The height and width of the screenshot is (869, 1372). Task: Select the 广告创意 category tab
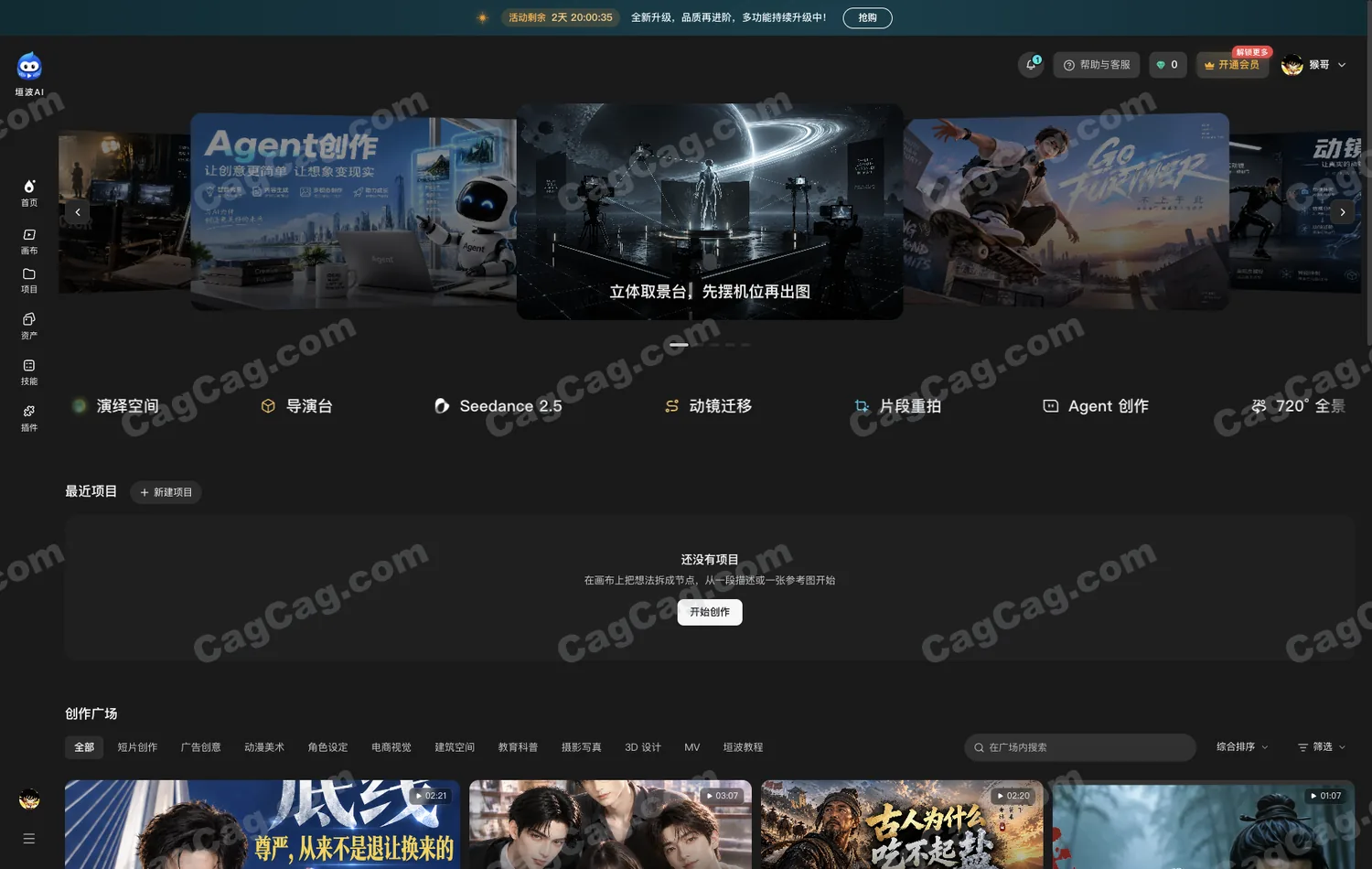[201, 747]
